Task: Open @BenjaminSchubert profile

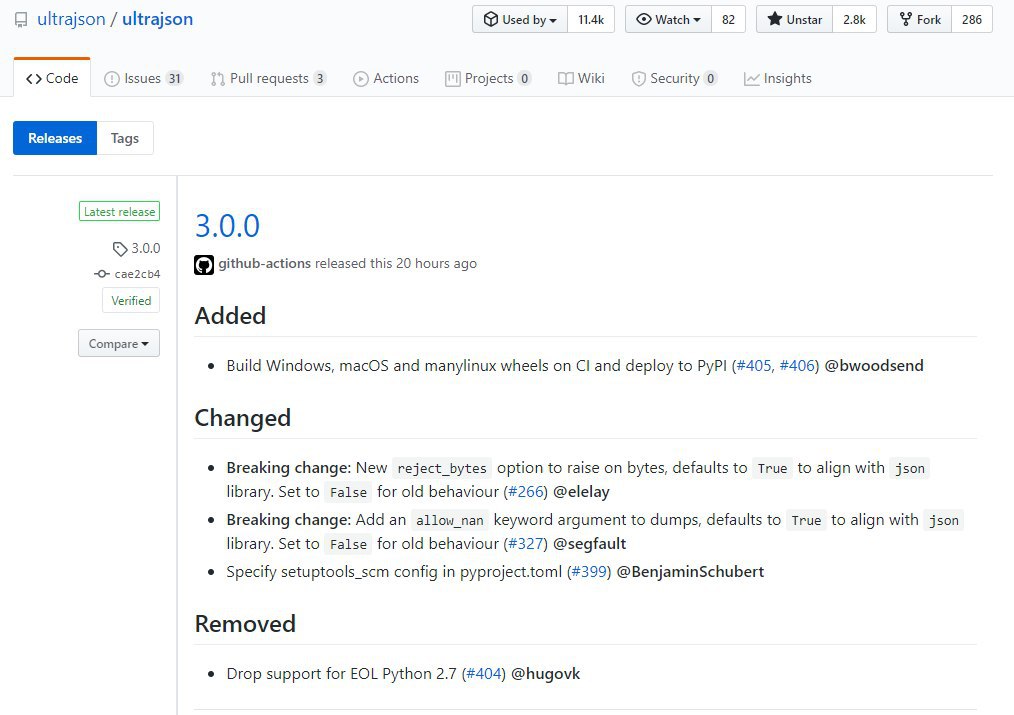Action: [690, 571]
